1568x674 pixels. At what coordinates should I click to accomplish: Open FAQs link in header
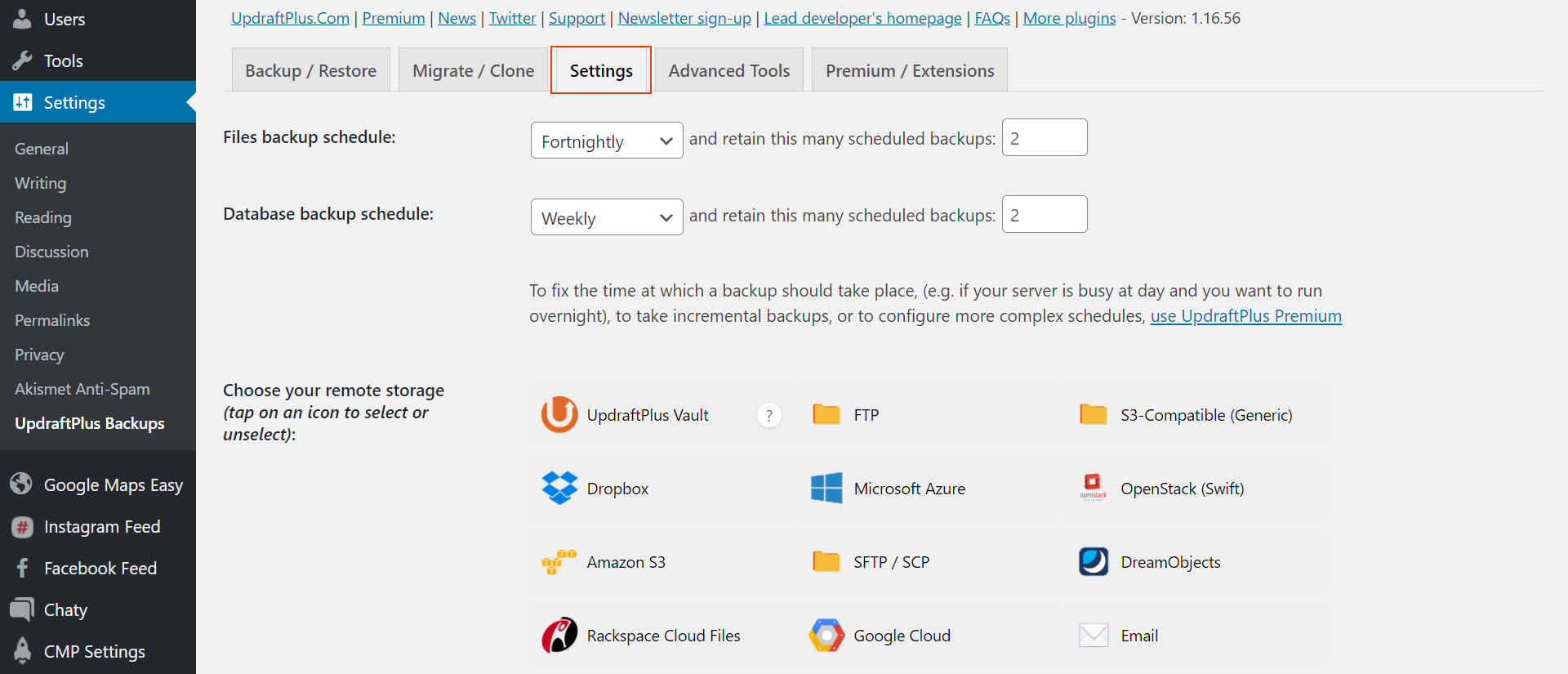click(992, 18)
